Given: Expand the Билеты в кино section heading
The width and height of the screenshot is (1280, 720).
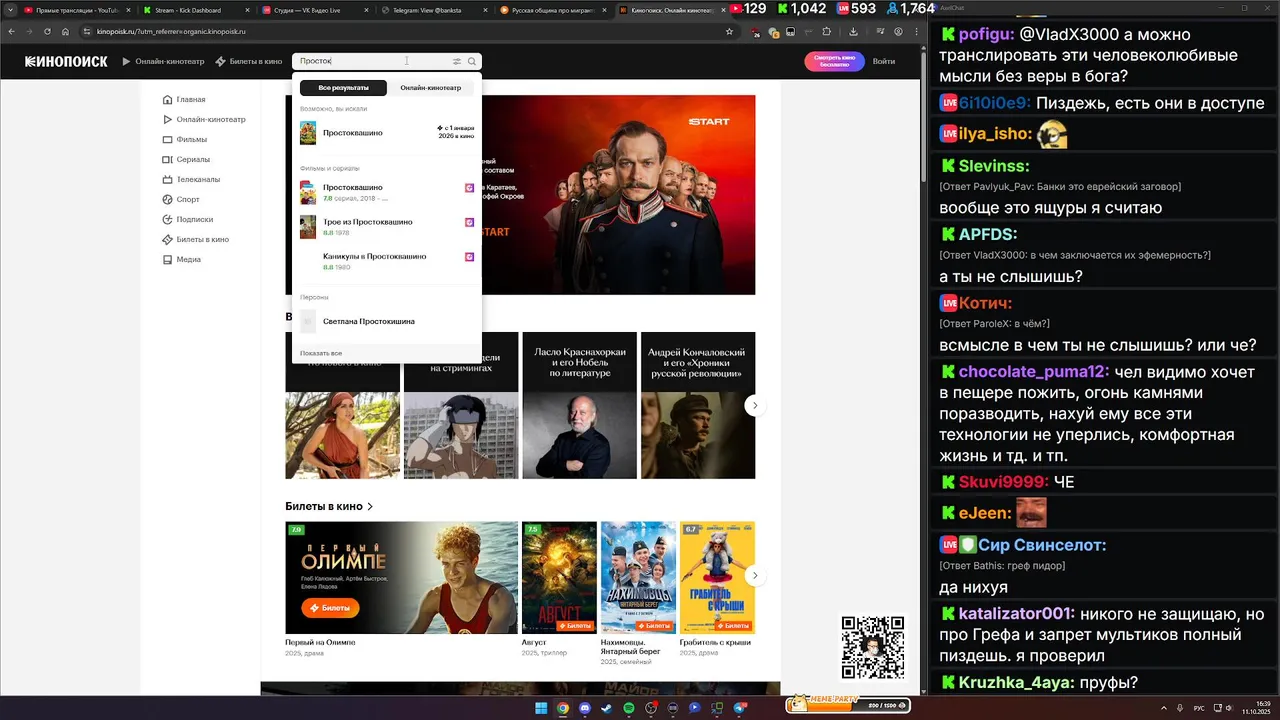Looking at the screenshot, I should click(329, 506).
